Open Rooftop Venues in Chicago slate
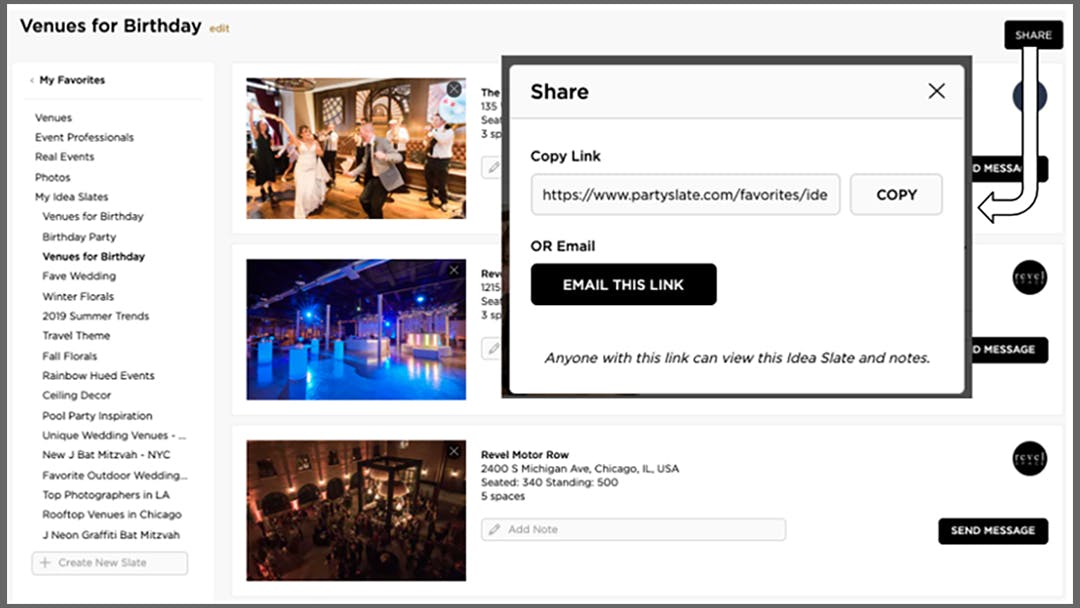The height and width of the screenshot is (608, 1080). tap(112, 515)
